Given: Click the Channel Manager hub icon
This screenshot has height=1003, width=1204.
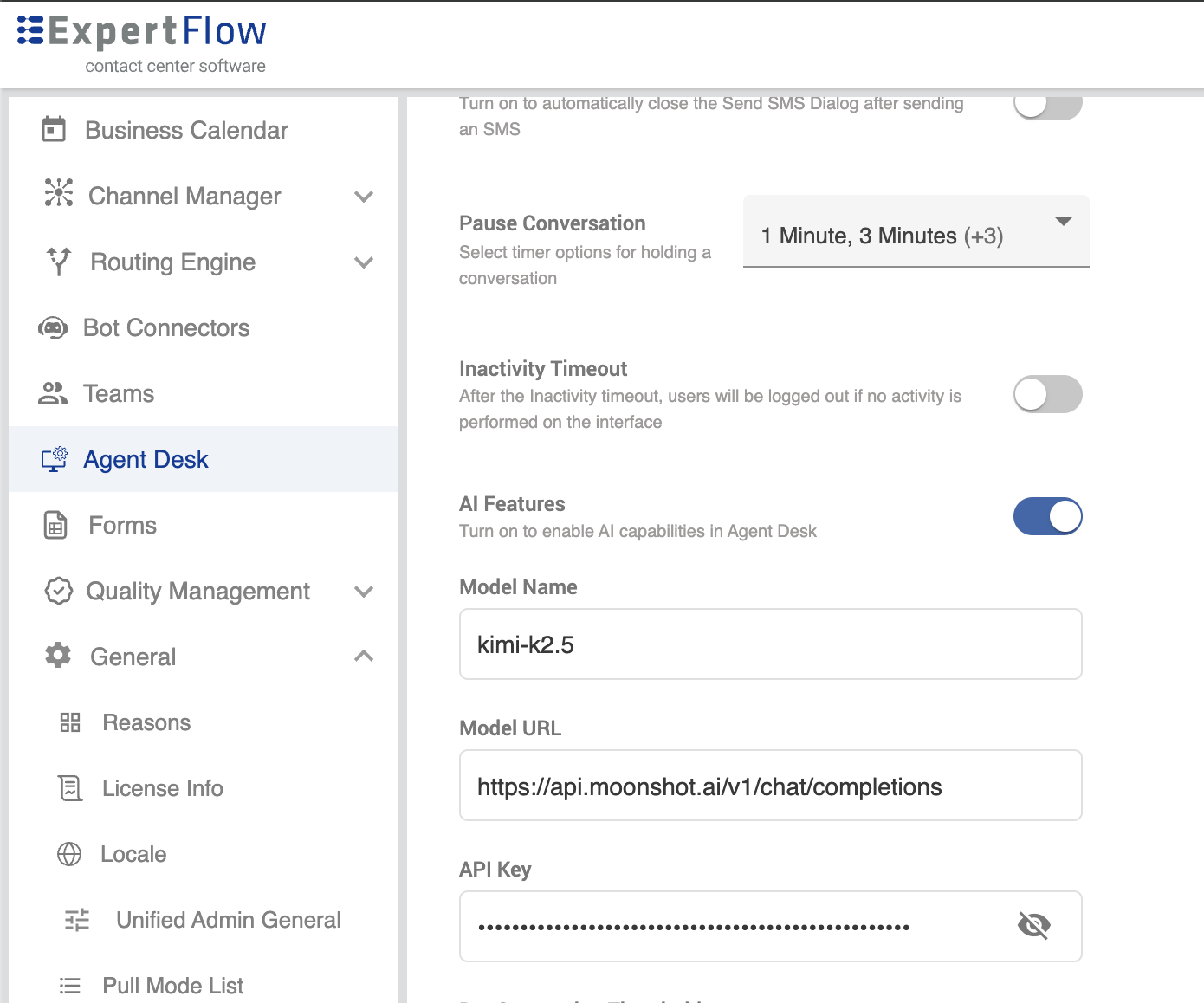Looking at the screenshot, I should (59, 192).
